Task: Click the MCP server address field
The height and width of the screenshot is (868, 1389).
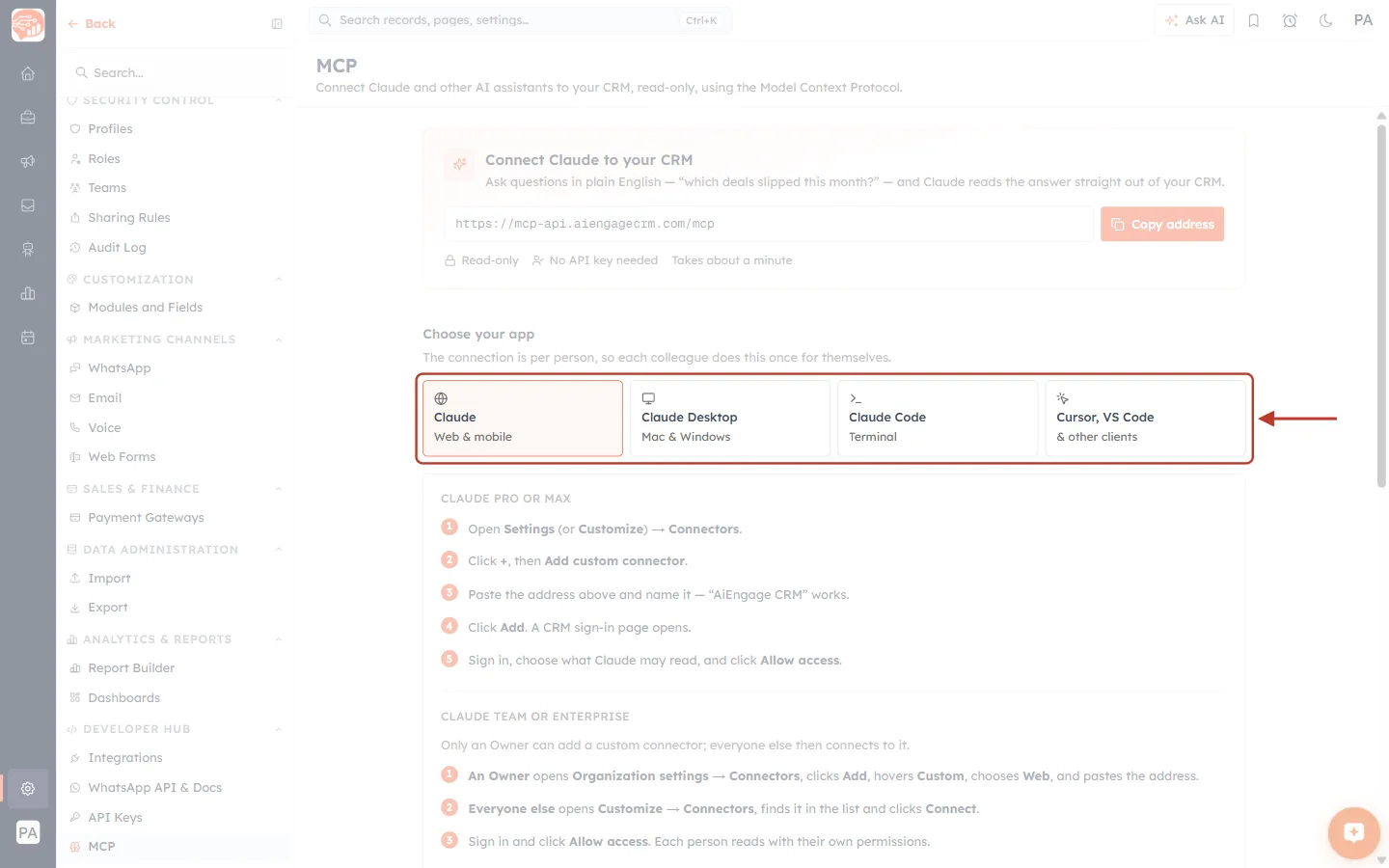Action: pos(769,224)
